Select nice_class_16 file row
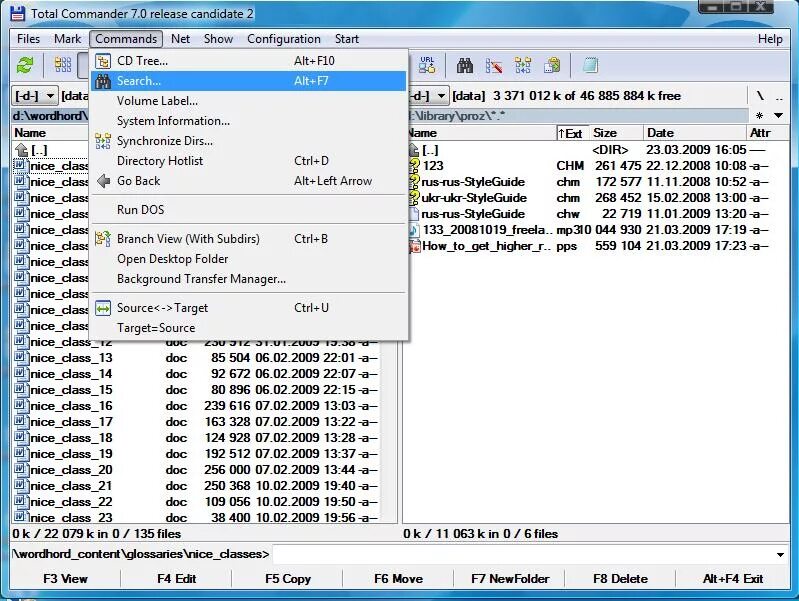This screenshot has width=799, height=601. [196, 406]
